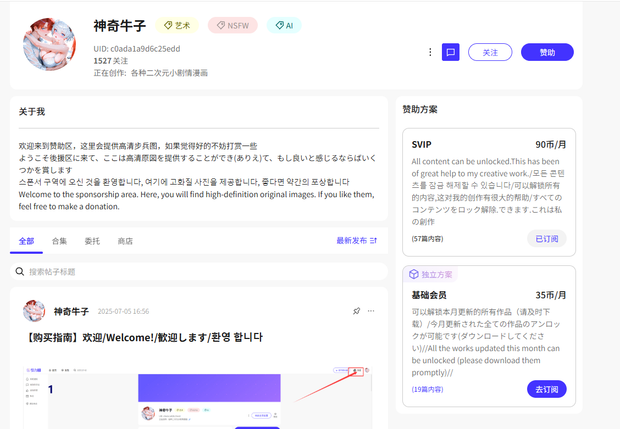
Task: Click the 正在创作 description line
Action: [x=151, y=73]
